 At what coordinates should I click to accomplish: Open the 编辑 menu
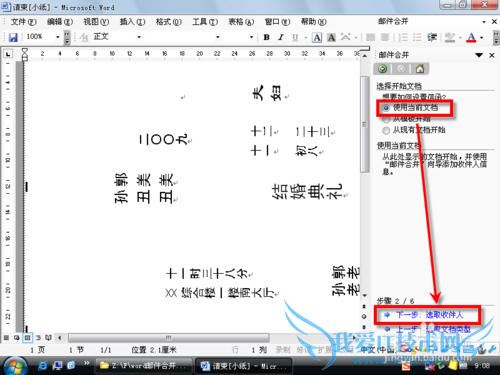coord(60,22)
